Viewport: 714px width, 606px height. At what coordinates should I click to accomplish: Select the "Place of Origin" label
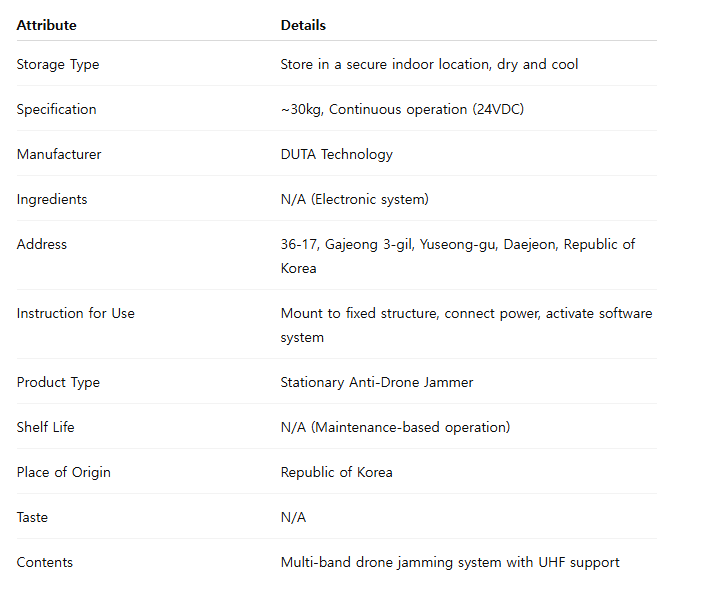pyautogui.click(x=64, y=473)
